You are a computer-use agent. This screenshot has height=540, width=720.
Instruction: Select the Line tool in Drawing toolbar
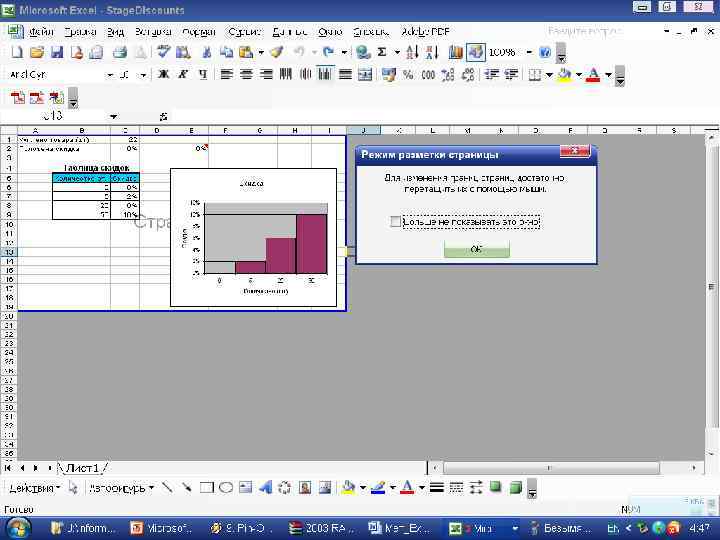click(x=168, y=487)
